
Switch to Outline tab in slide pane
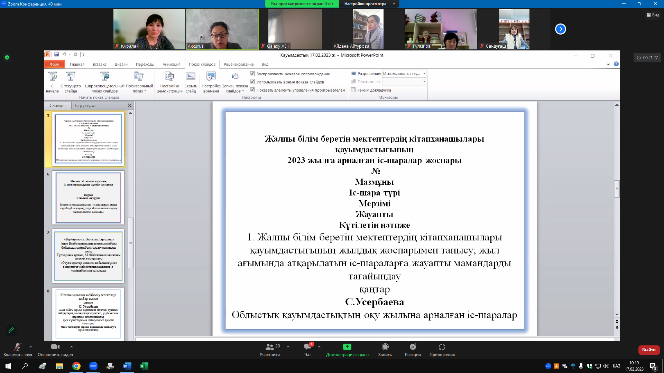coord(85,106)
